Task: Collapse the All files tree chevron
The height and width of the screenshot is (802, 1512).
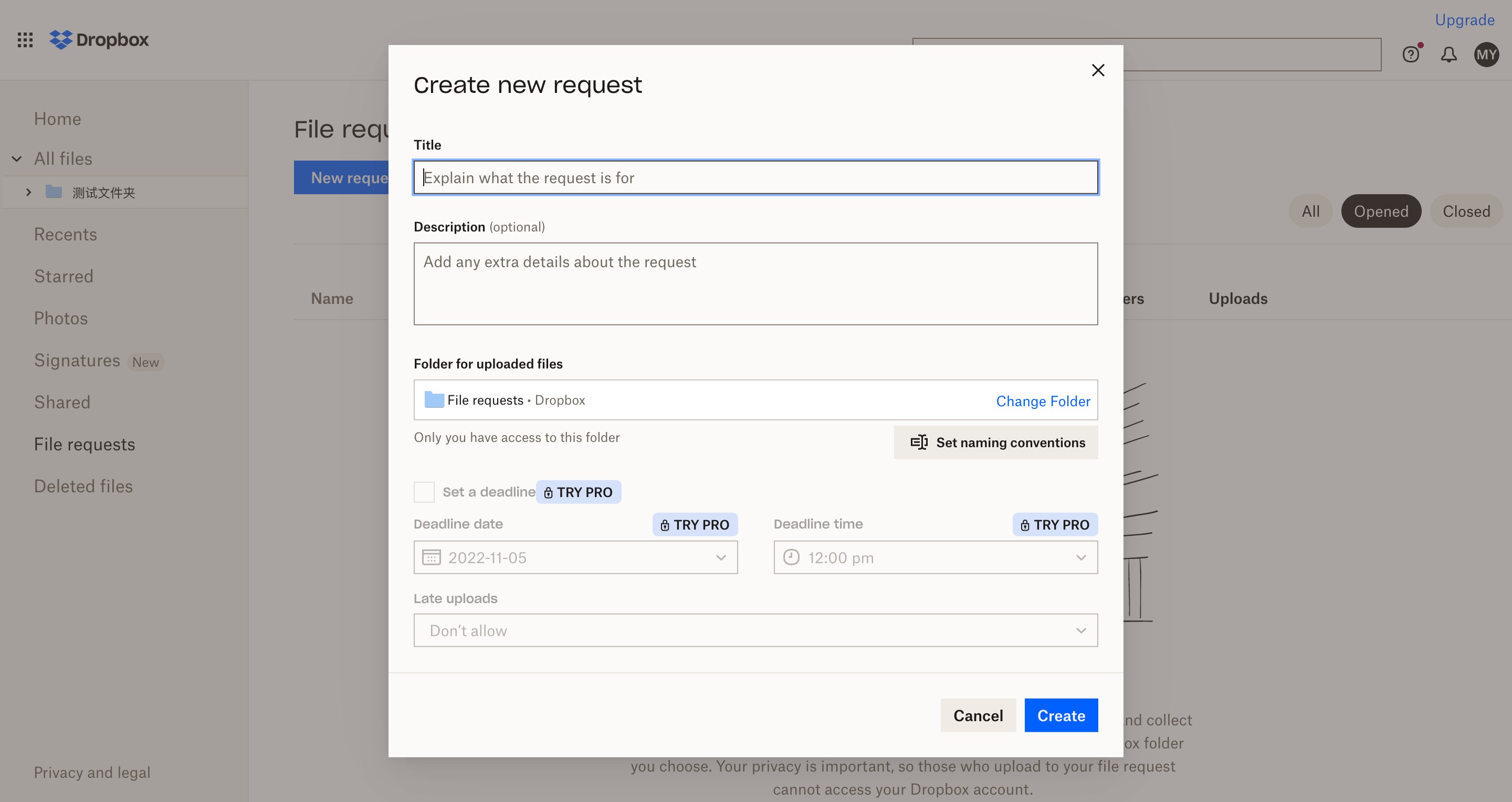Action: pos(17,159)
